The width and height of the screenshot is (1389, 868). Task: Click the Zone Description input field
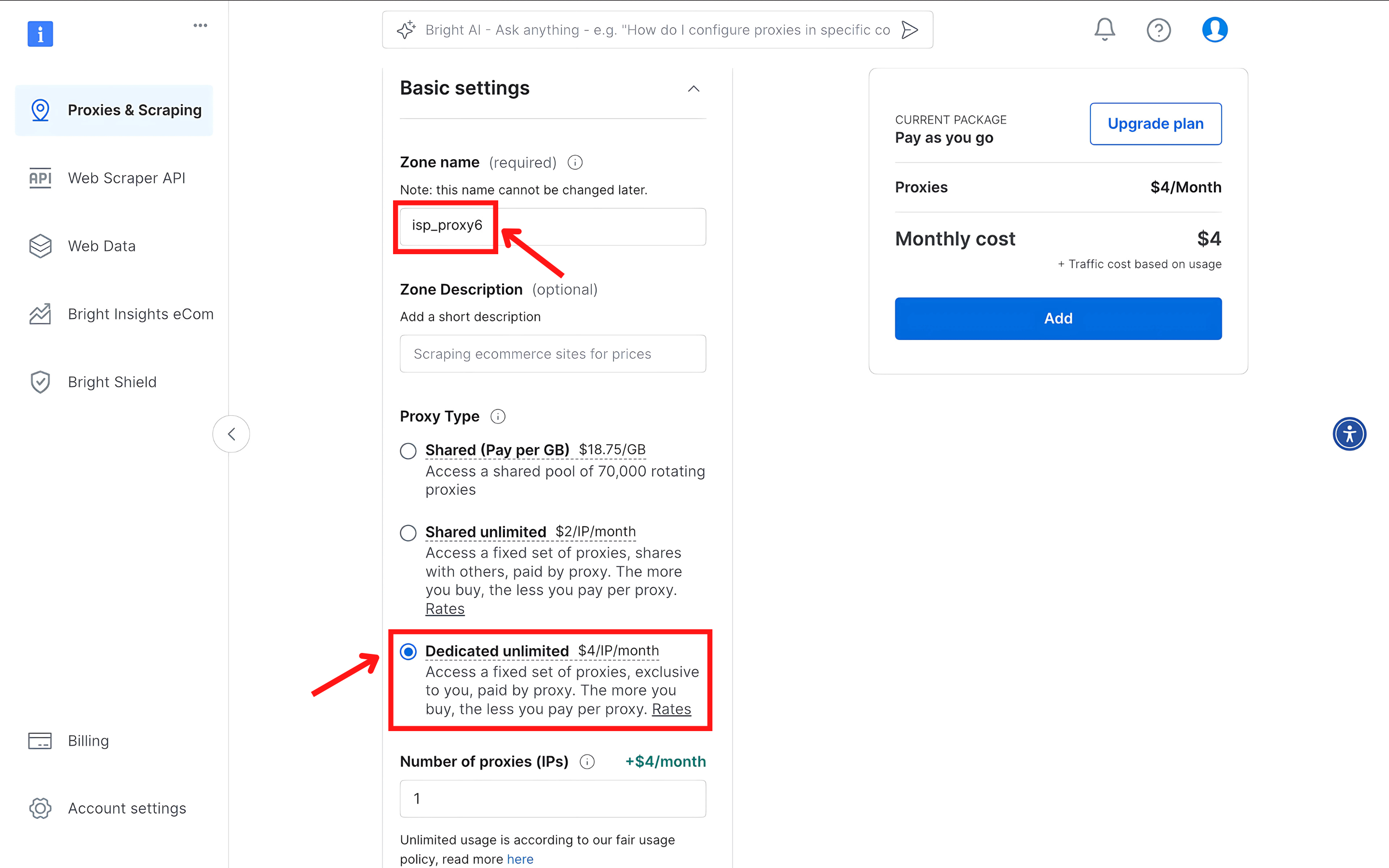[553, 353]
